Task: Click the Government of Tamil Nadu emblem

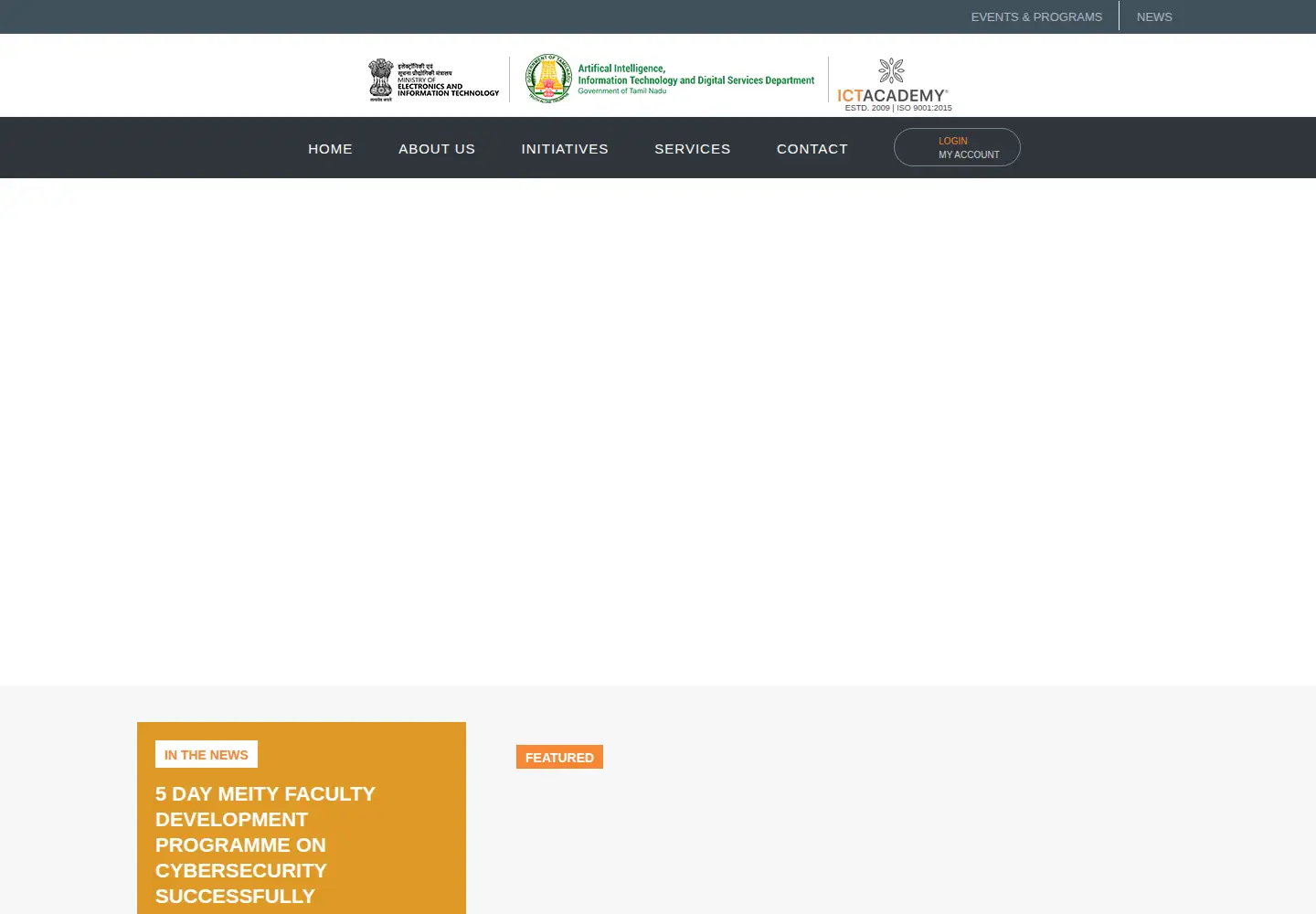Action: (x=548, y=79)
